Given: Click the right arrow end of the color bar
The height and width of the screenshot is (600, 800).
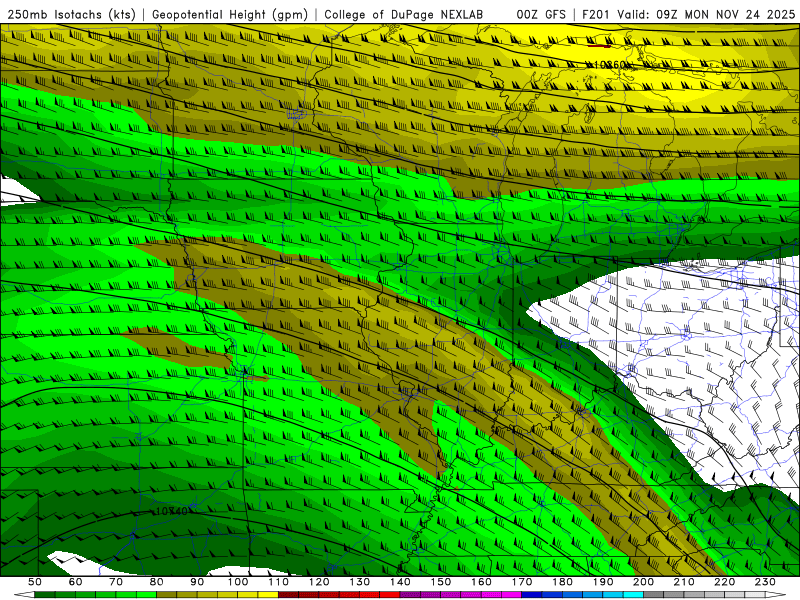Looking at the screenshot, I should pos(776,595).
